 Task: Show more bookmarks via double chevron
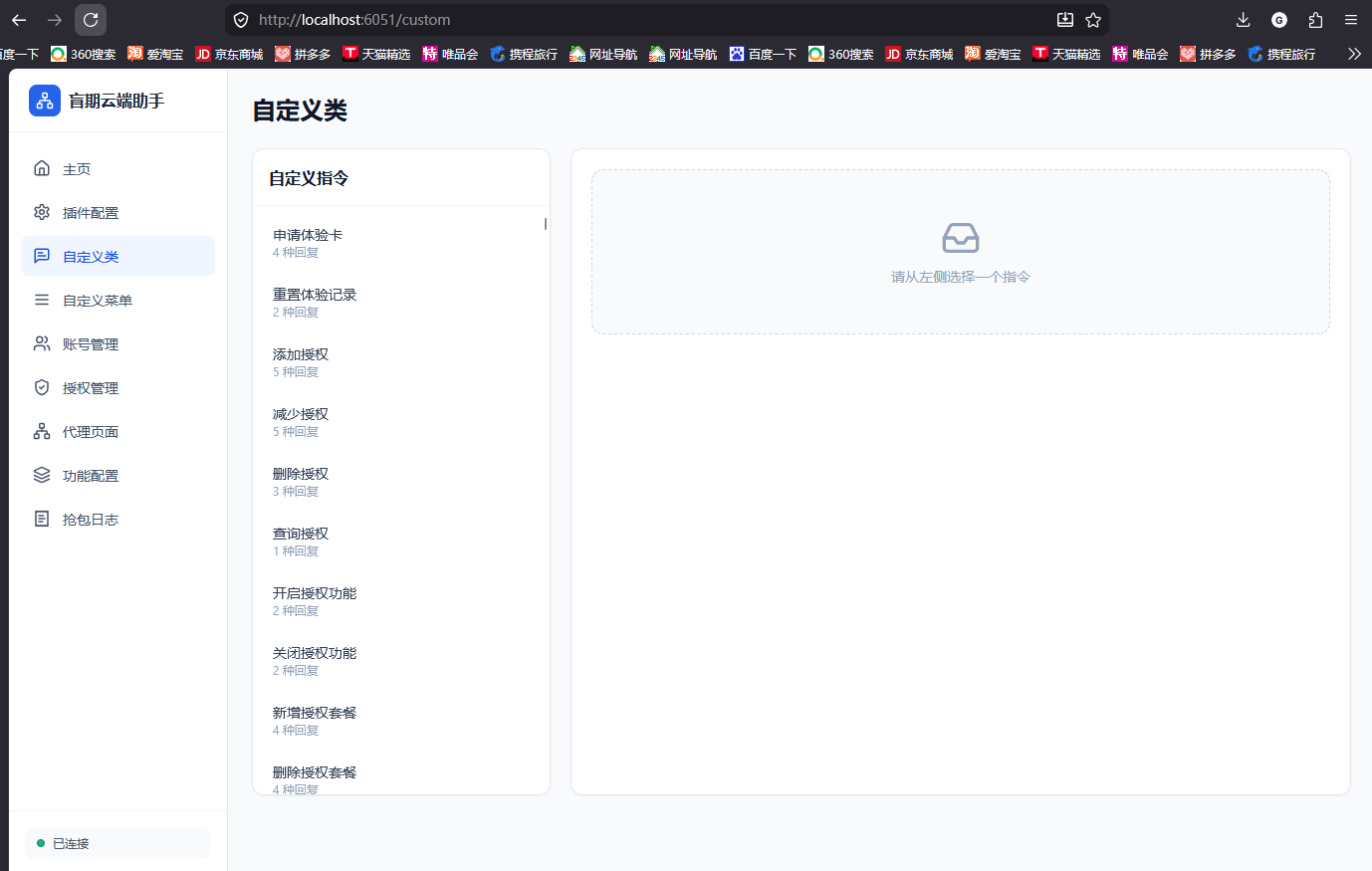tap(1354, 54)
